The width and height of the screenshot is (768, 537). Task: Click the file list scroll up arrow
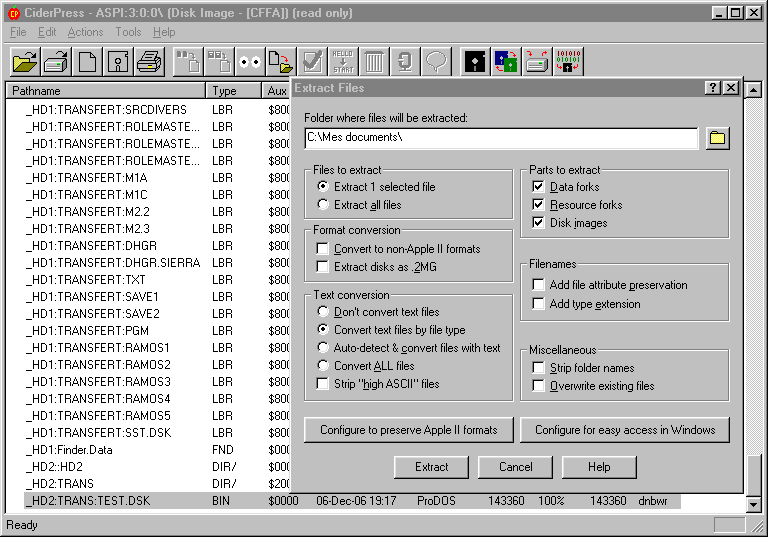point(753,90)
